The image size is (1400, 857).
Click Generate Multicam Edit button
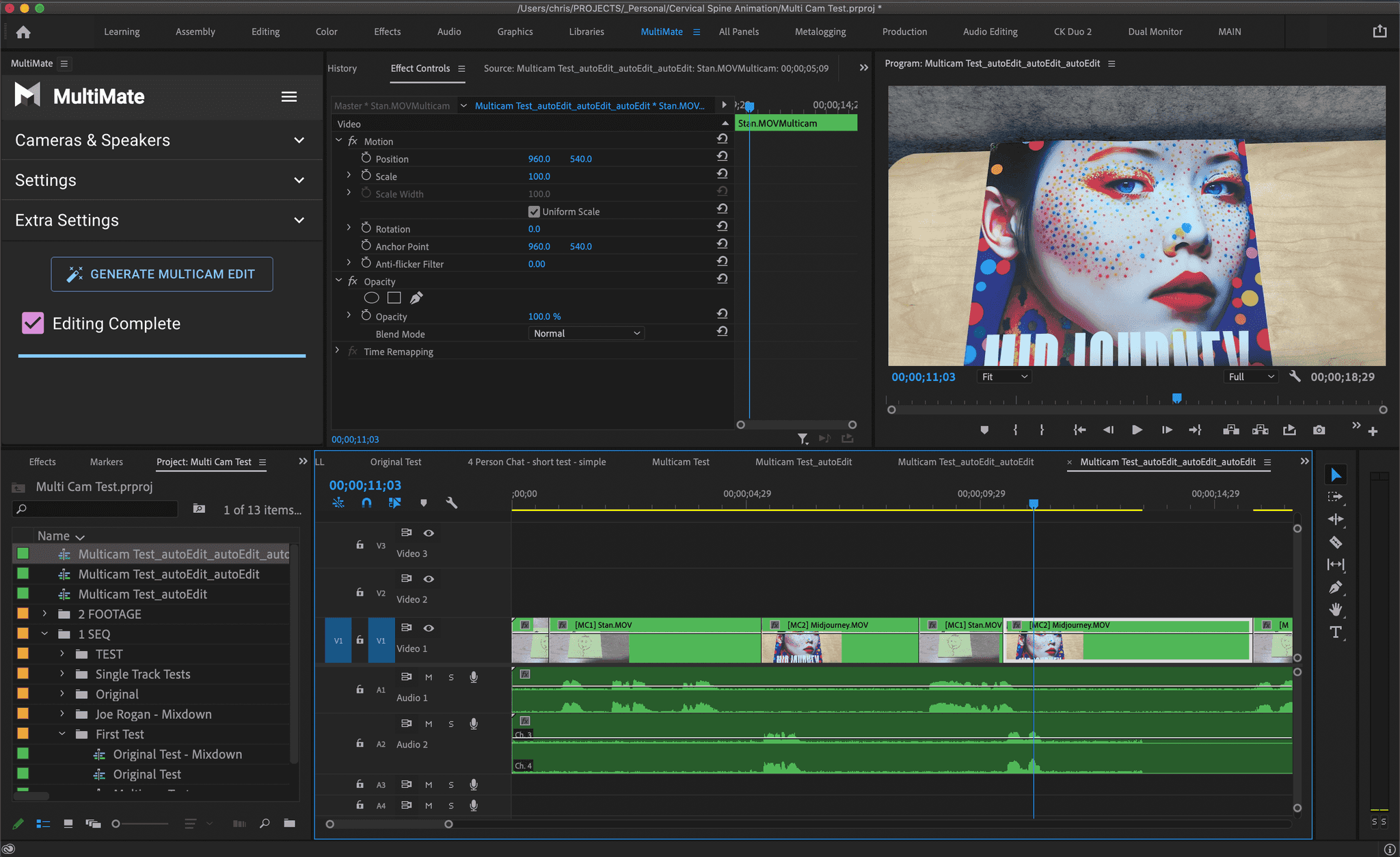[162, 274]
